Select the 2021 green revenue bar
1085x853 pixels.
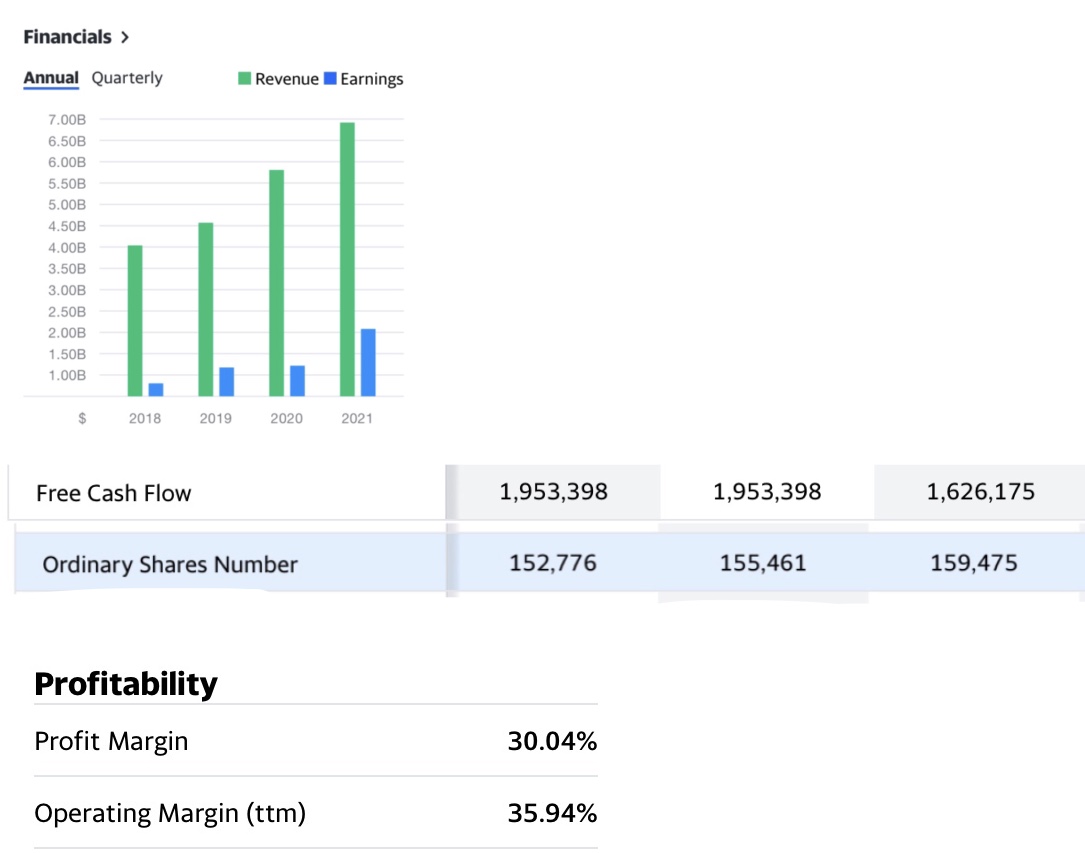pos(347,260)
